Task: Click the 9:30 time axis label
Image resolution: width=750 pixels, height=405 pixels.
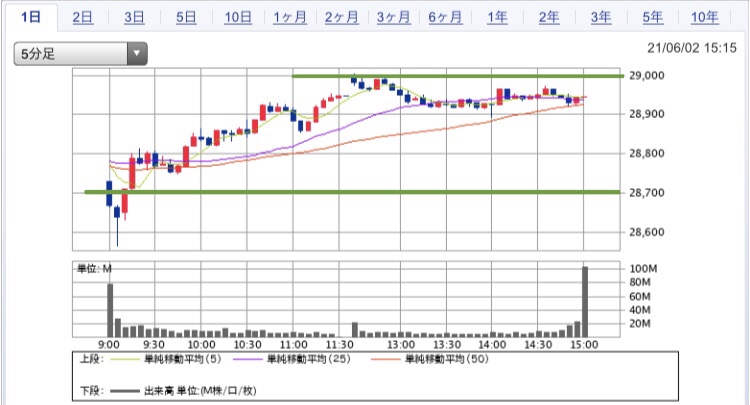Action: [x=154, y=345]
